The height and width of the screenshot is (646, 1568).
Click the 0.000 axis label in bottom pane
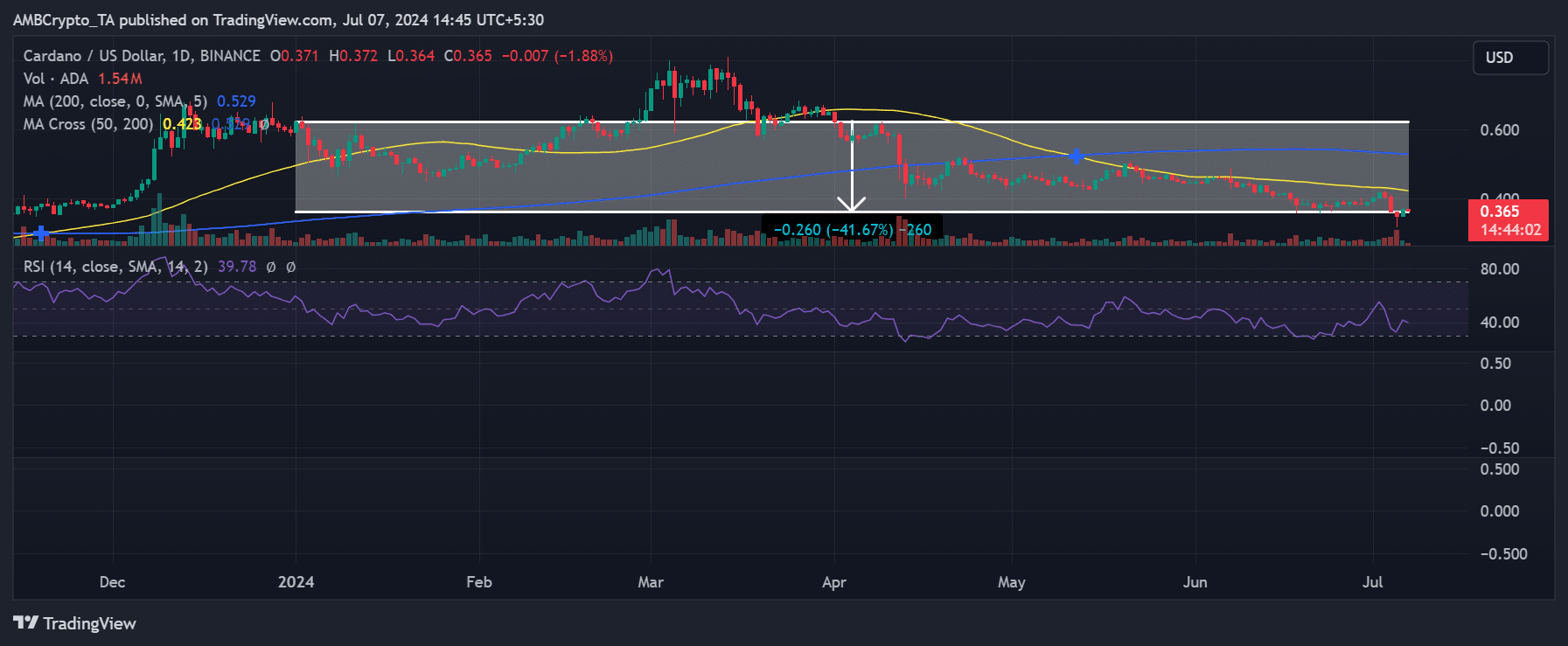(1500, 511)
